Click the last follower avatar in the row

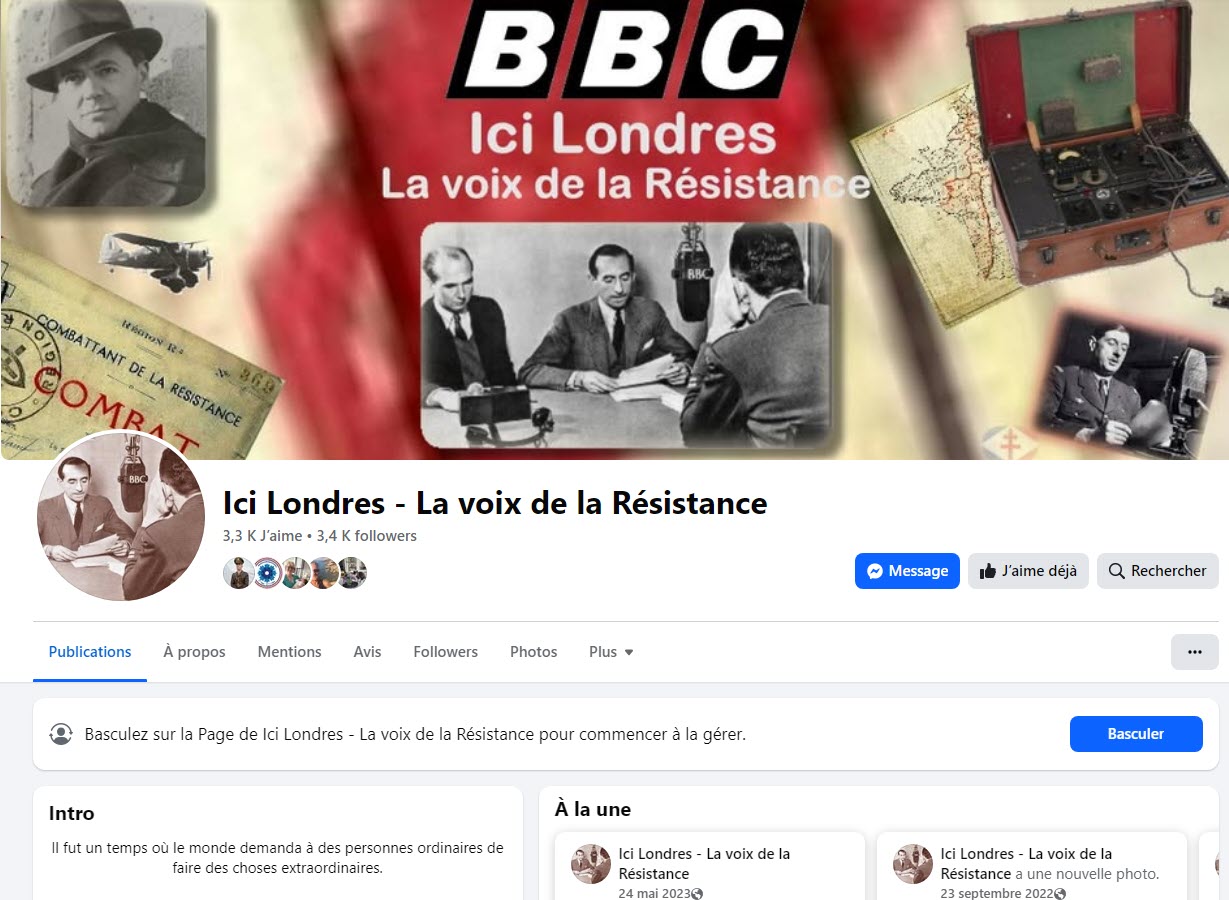tap(352, 573)
